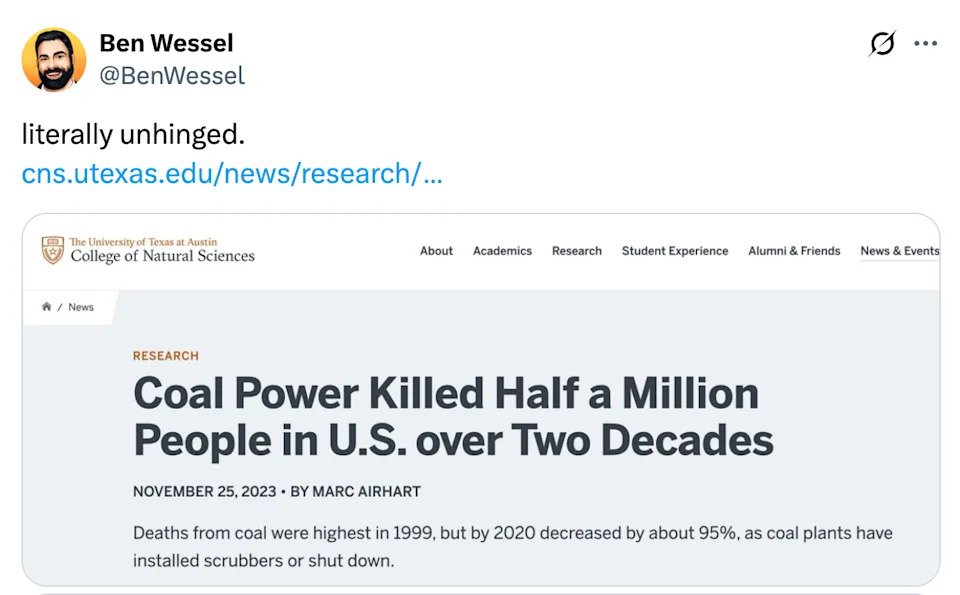Select author byline Marc Airhart
Screen dimensions: 960x595
pos(371,491)
